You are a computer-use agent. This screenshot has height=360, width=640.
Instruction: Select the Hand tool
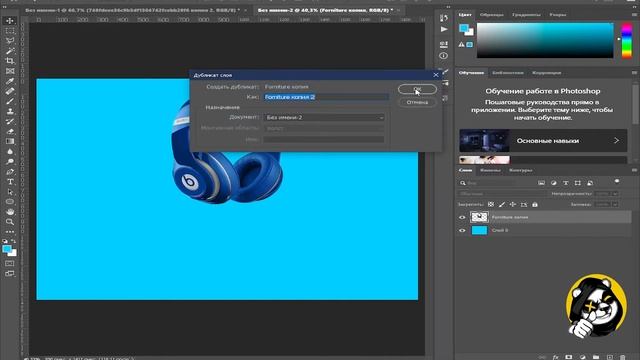click(x=10, y=212)
